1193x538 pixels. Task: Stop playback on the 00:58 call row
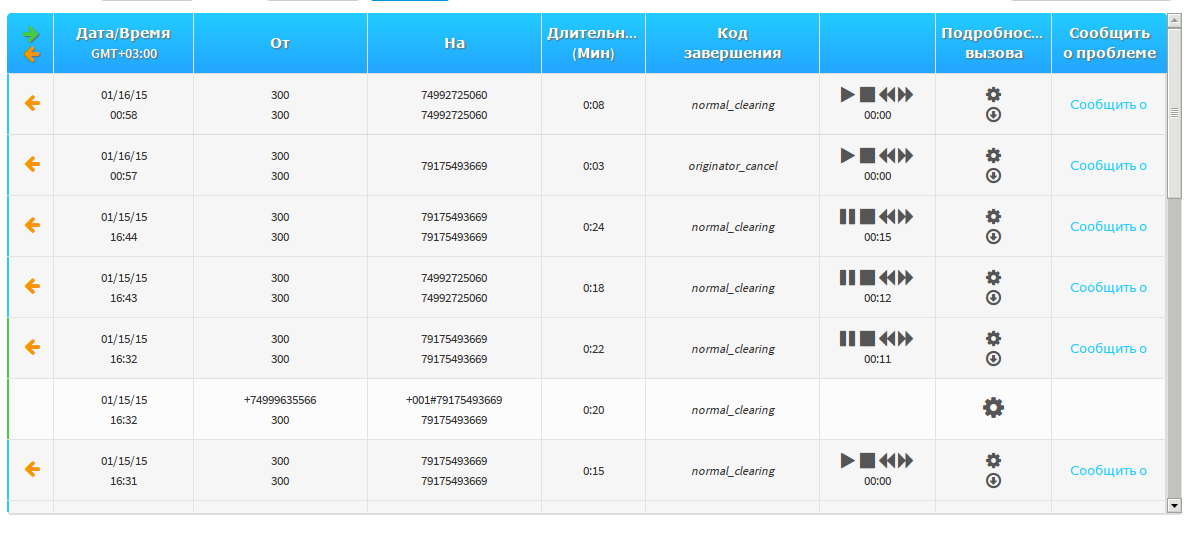(x=867, y=94)
